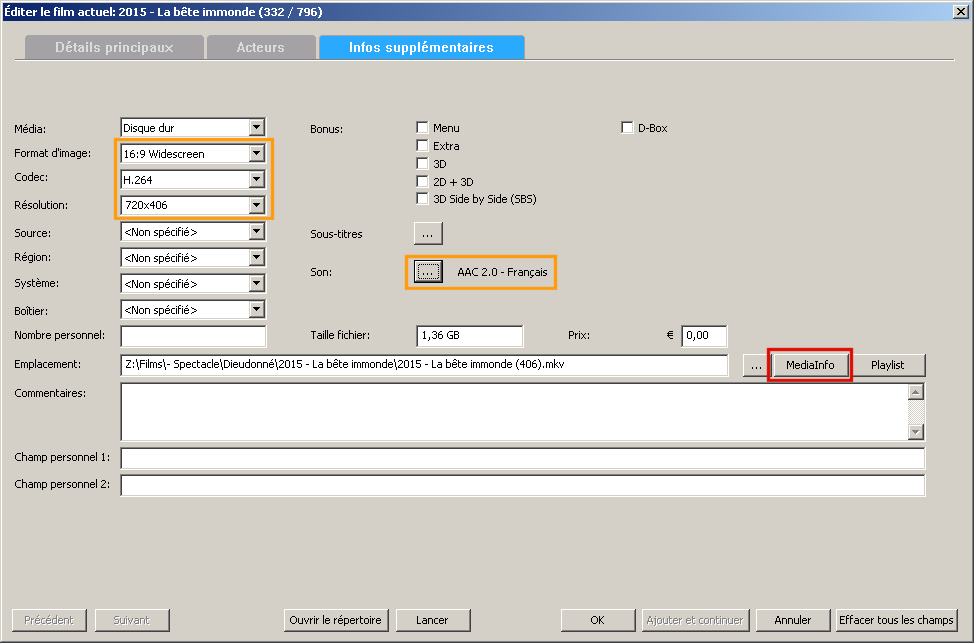Open the Acteurs tab

click(x=261, y=47)
